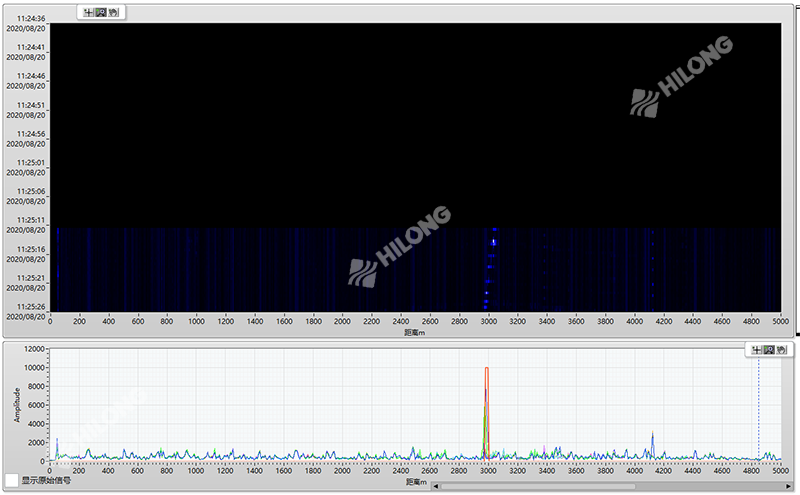Viewport: 800px width, 495px height.
Task: Click the 11:25:26 time axis label
Action: 31,307
